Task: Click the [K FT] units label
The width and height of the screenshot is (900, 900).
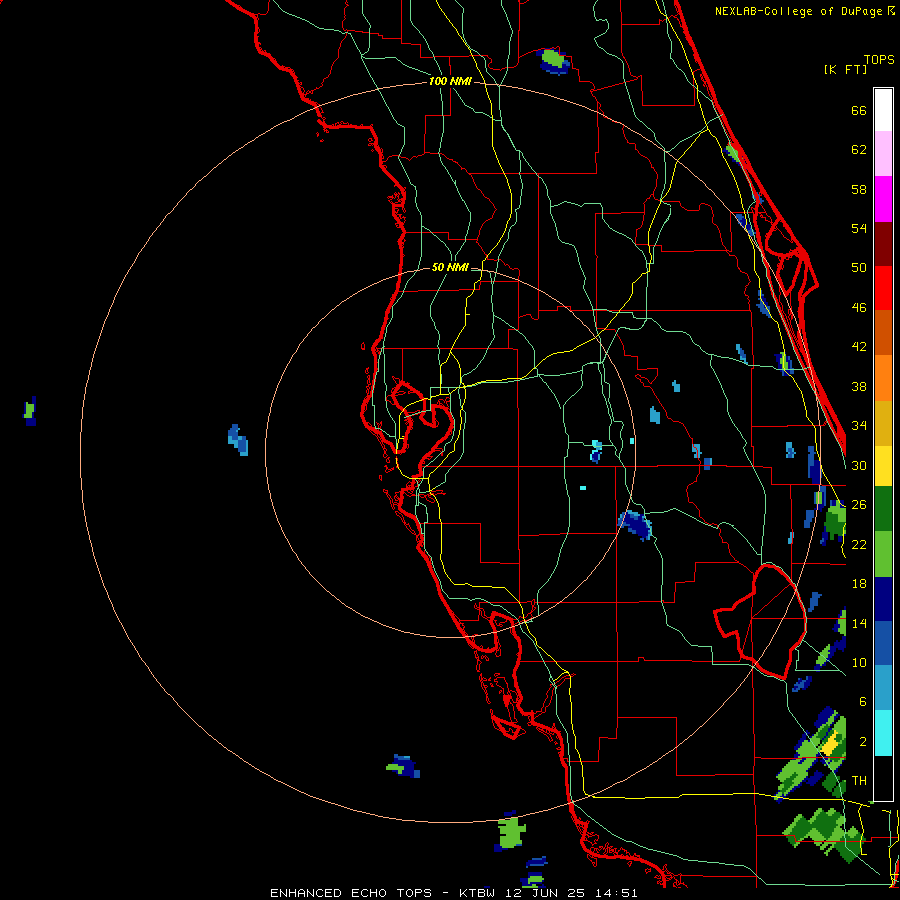Action: pyautogui.click(x=845, y=69)
